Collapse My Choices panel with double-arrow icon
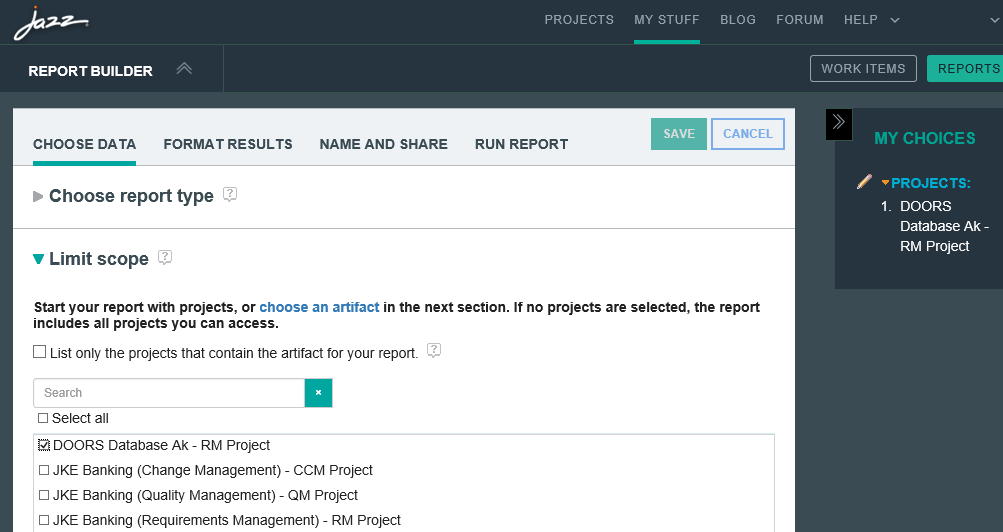 coord(839,124)
